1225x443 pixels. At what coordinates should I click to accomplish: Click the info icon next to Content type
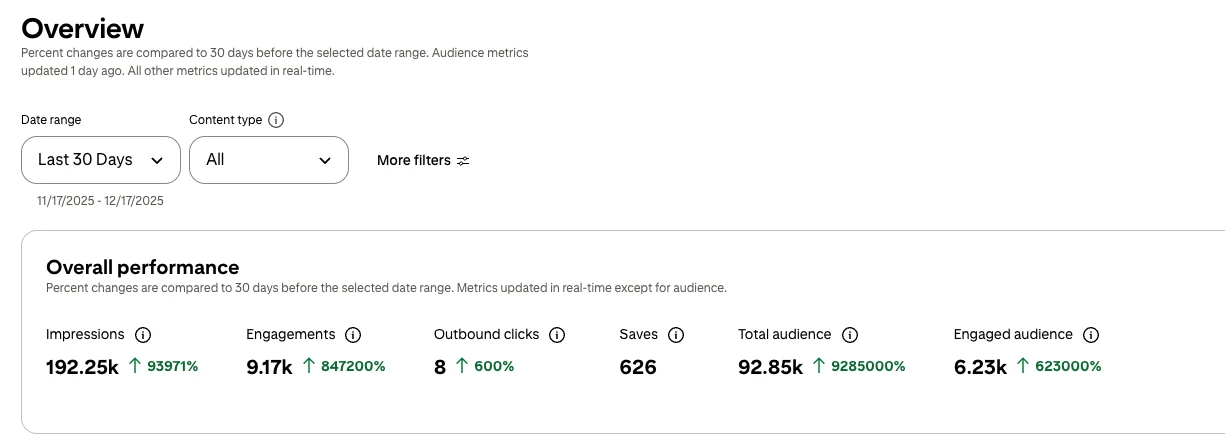tap(277, 120)
